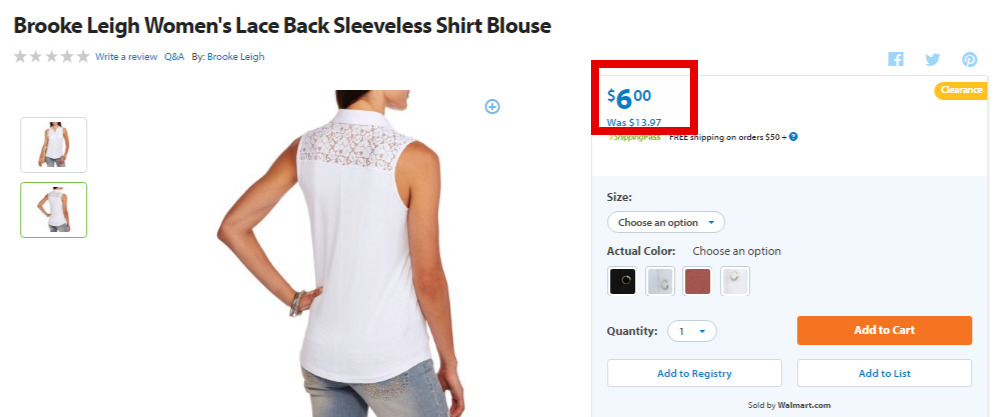Click the ShippingPass logo
The width and height of the screenshot is (996, 417).
[x=635, y=137]
